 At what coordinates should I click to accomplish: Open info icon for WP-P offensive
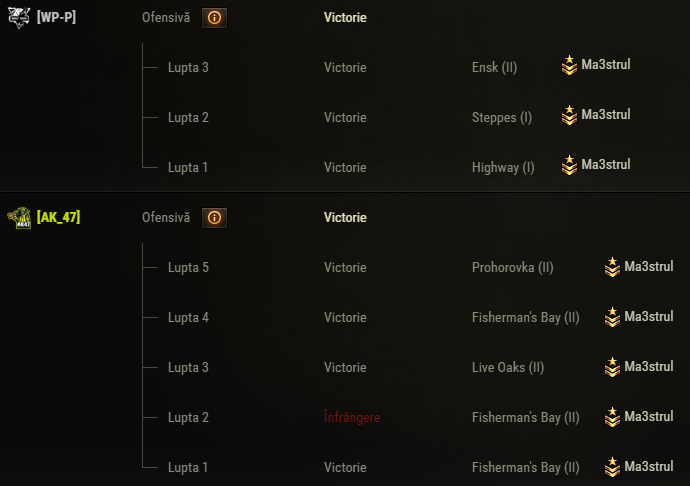click(x=214, y=17)
